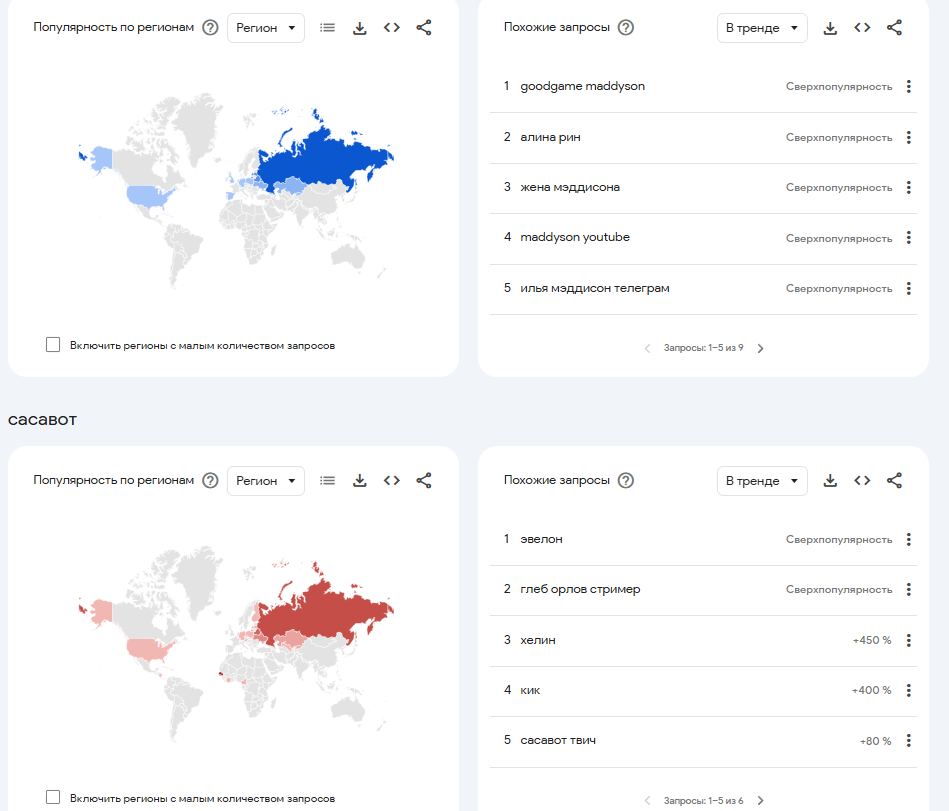Click share icon in blue map card

[x=424, y=28]
